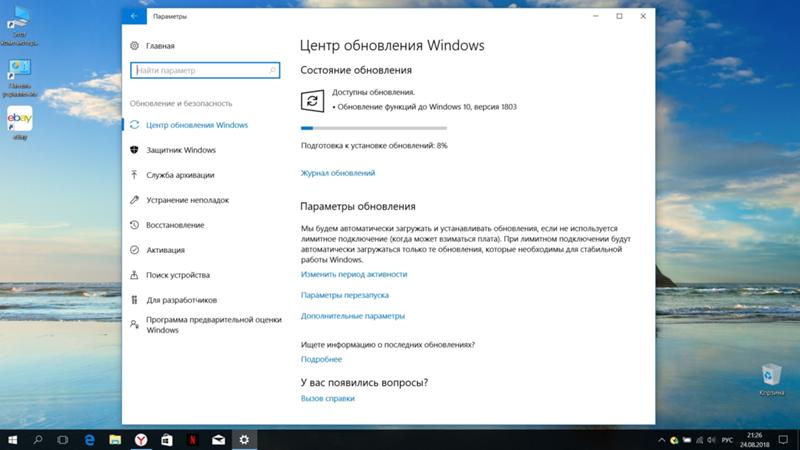Click taskbar search magnifier icon
This screenshot has height=450, width=800.
click(37, 440)
